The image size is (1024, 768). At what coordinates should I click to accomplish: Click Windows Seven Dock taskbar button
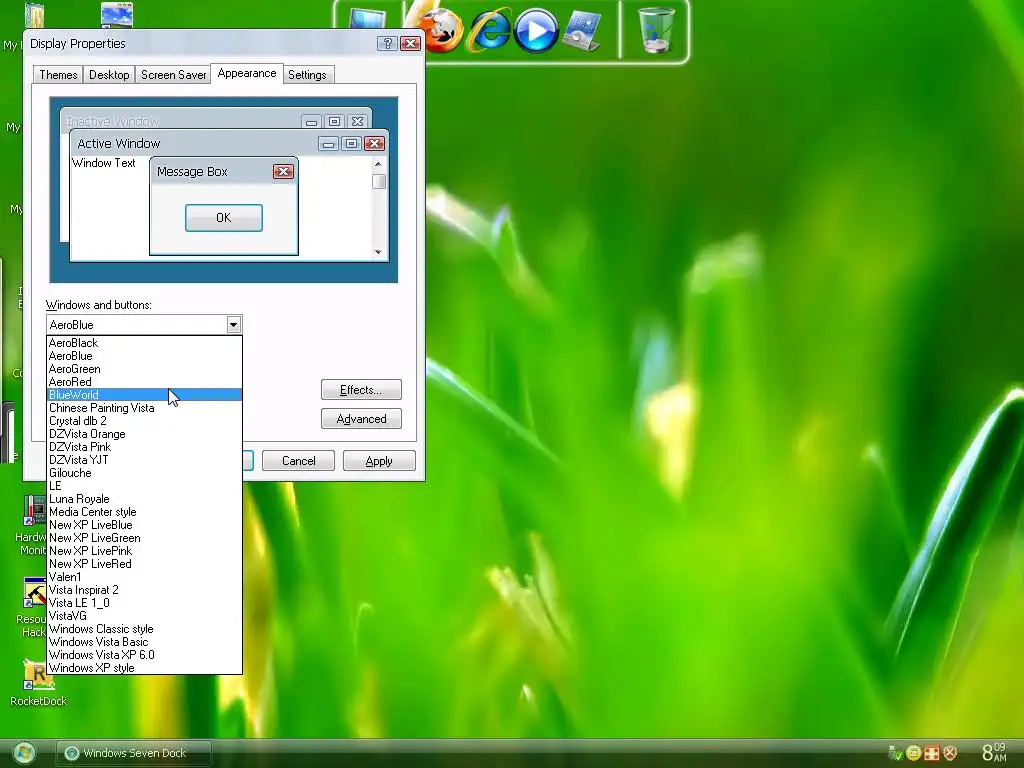pos(134,753)
